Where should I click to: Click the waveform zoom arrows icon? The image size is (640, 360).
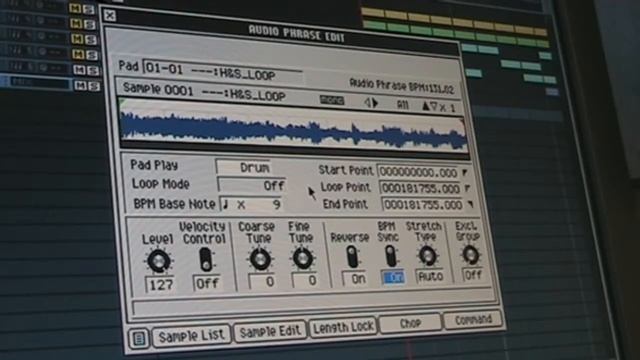(x=429, y=107)
